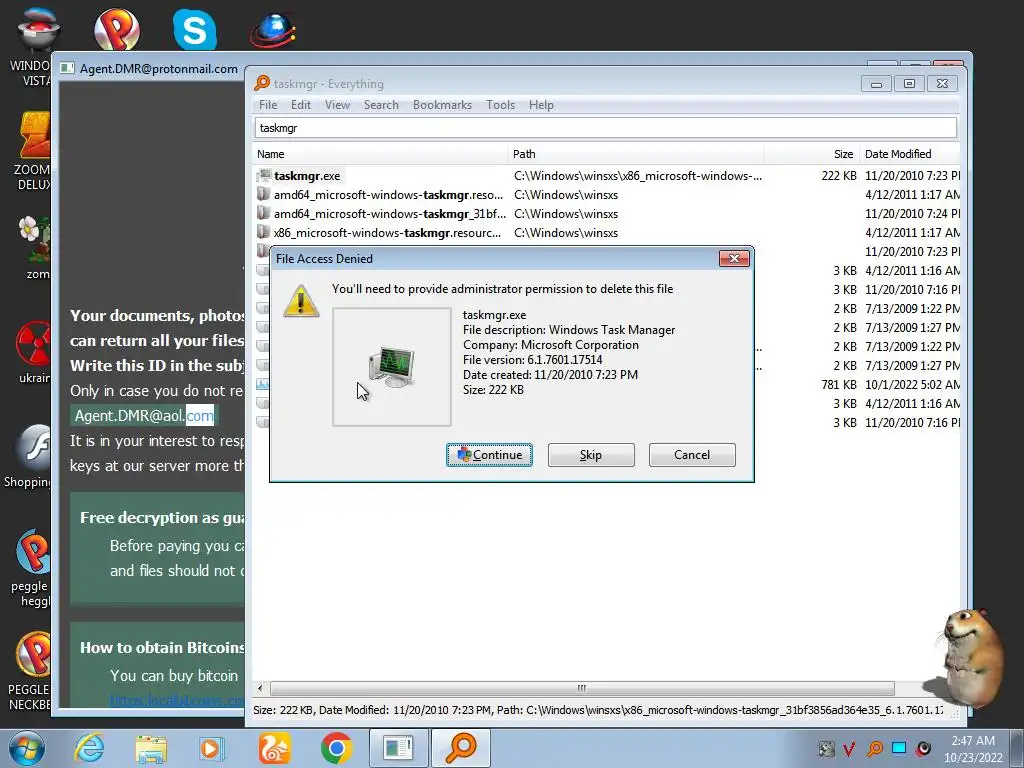Click the Agent.DMR@aol.com email in ransom note
Image resolution: width=1024 pixels, height=768 pixels.
144,415
